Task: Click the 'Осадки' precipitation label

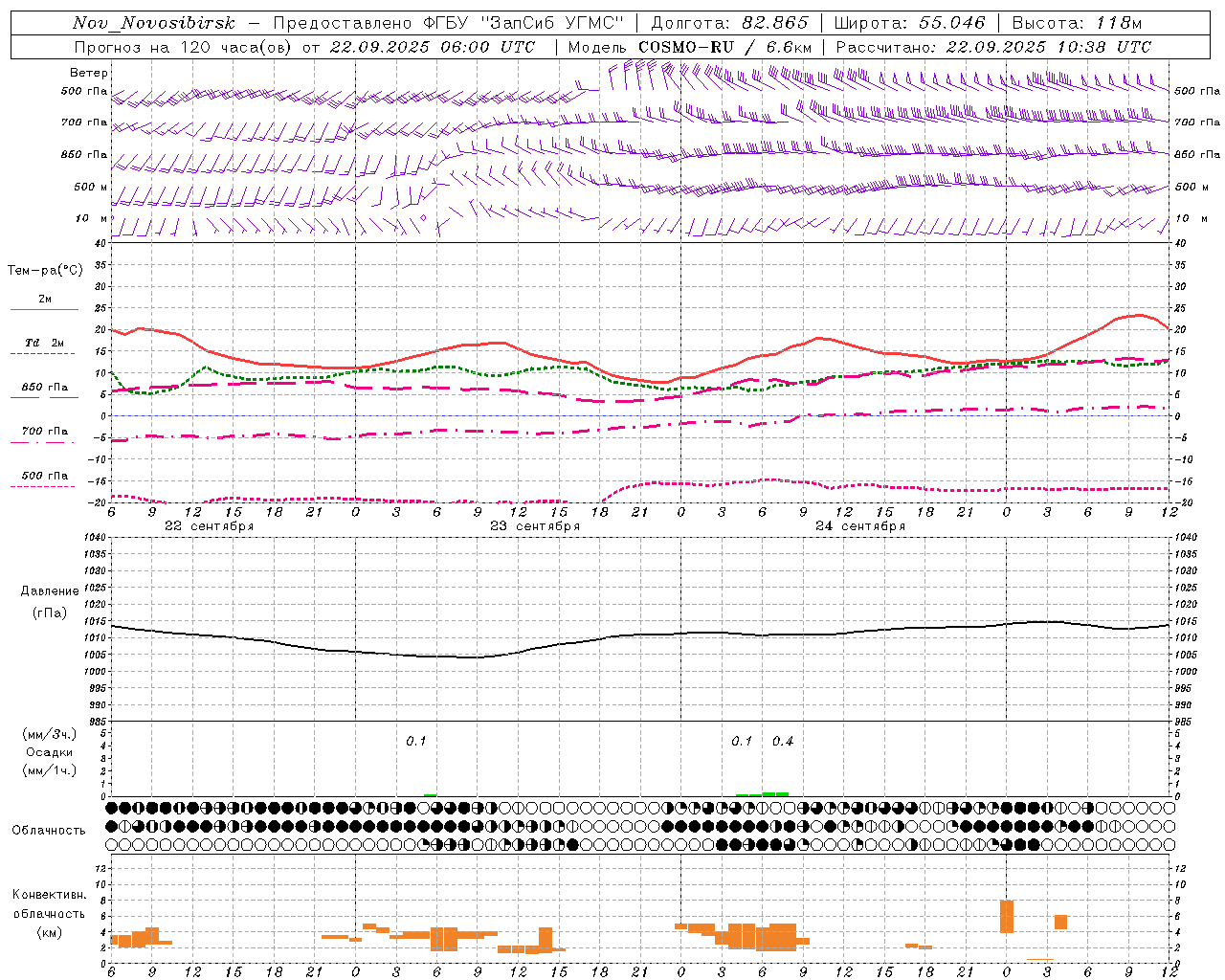Action: 50,752
